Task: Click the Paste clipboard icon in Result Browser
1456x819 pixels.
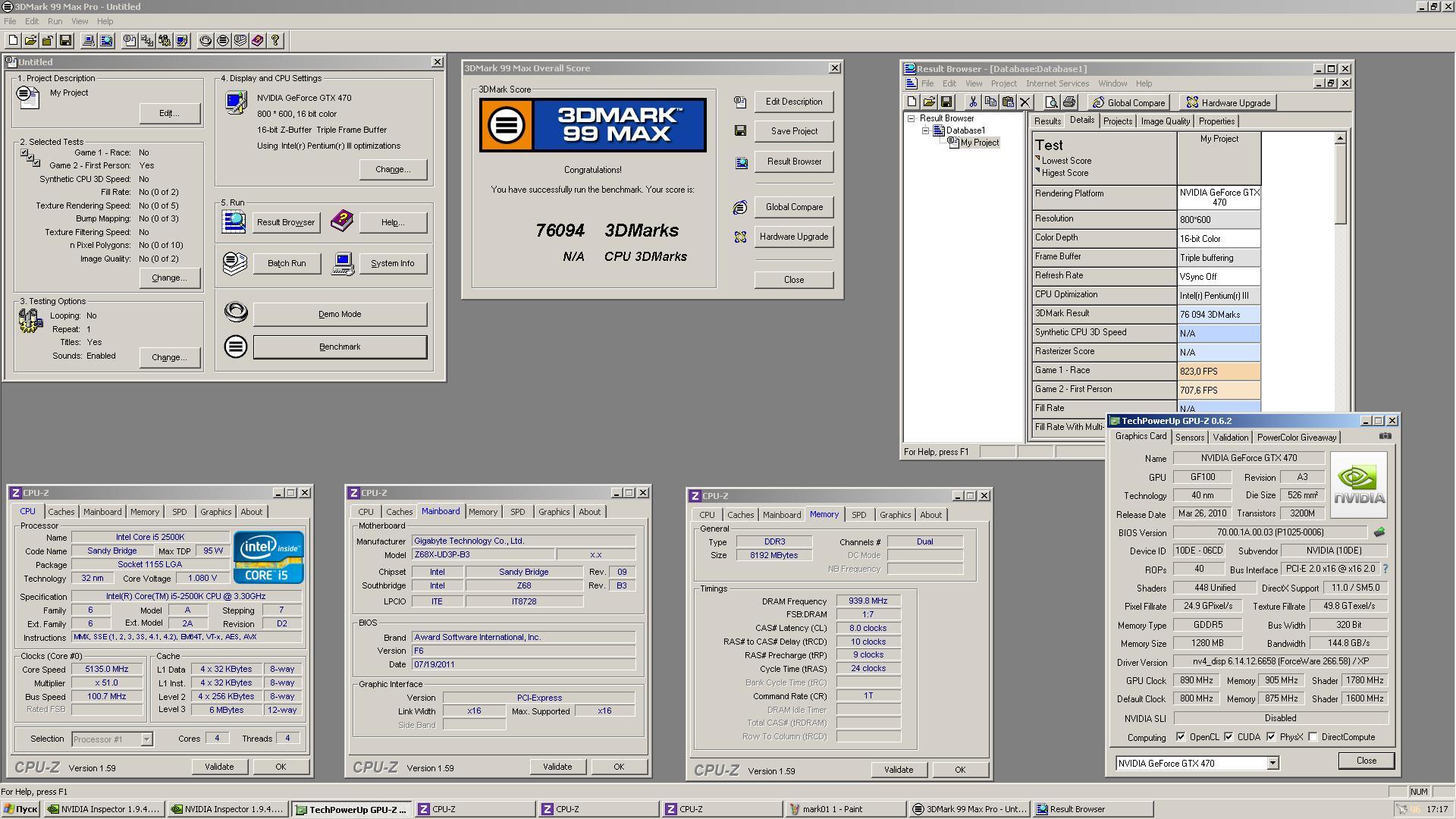Action: [1008, 102]
